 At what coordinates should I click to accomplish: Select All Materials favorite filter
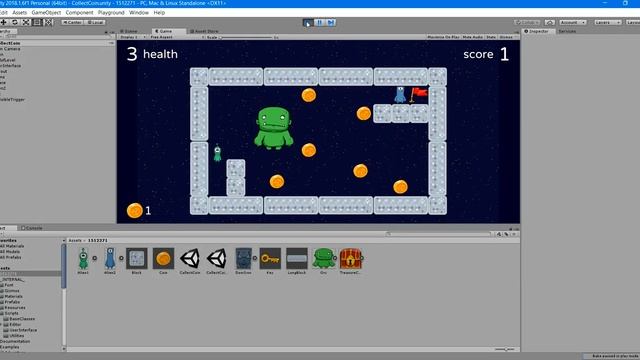(12, 246)
